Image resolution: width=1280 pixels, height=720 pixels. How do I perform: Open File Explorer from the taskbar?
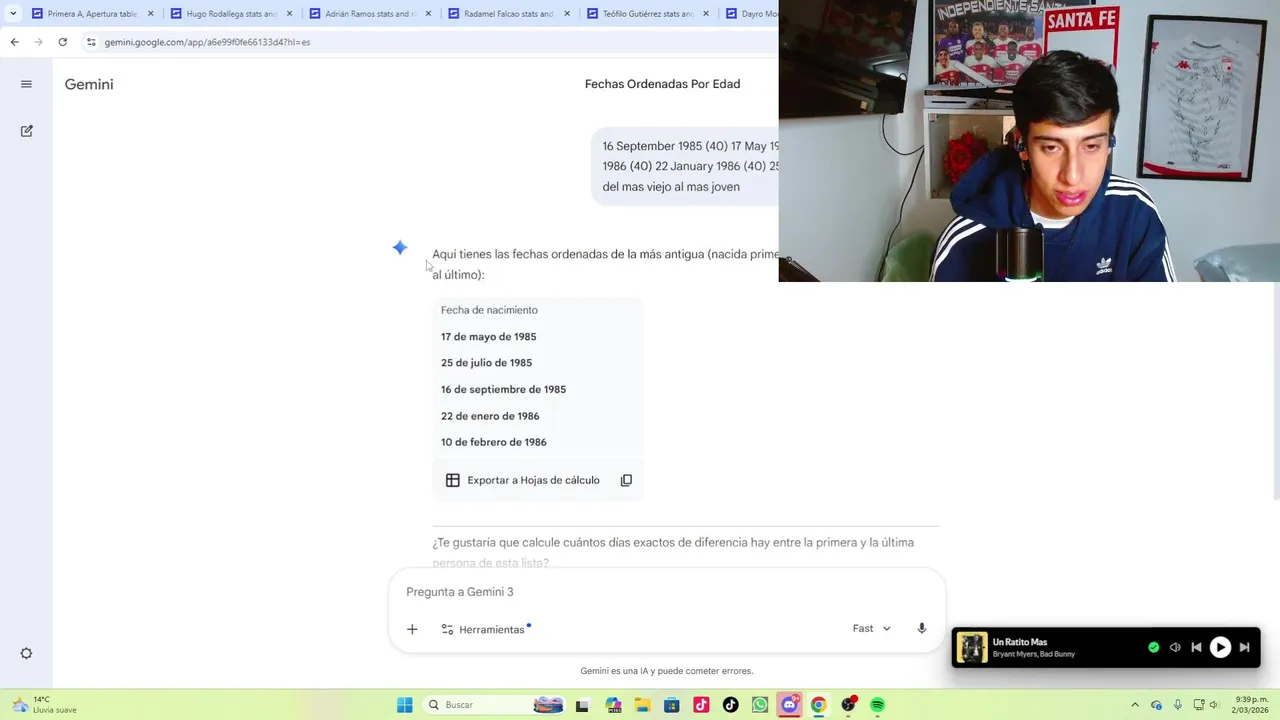[643, 705]
